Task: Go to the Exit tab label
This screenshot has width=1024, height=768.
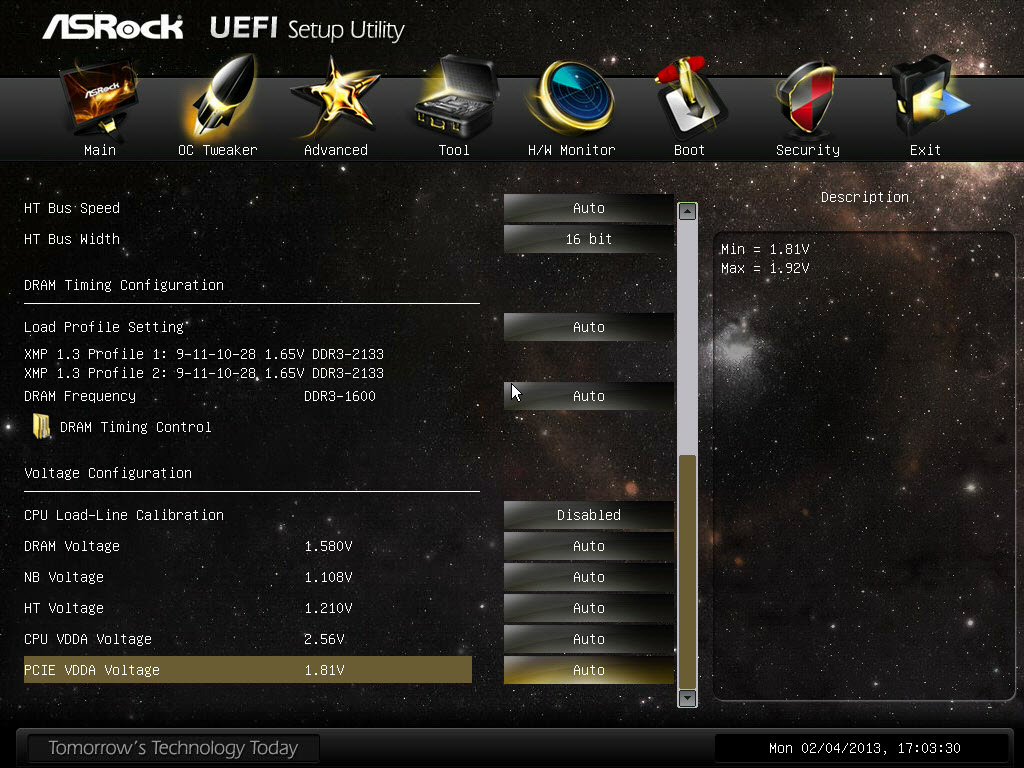Action: (925, 150)
